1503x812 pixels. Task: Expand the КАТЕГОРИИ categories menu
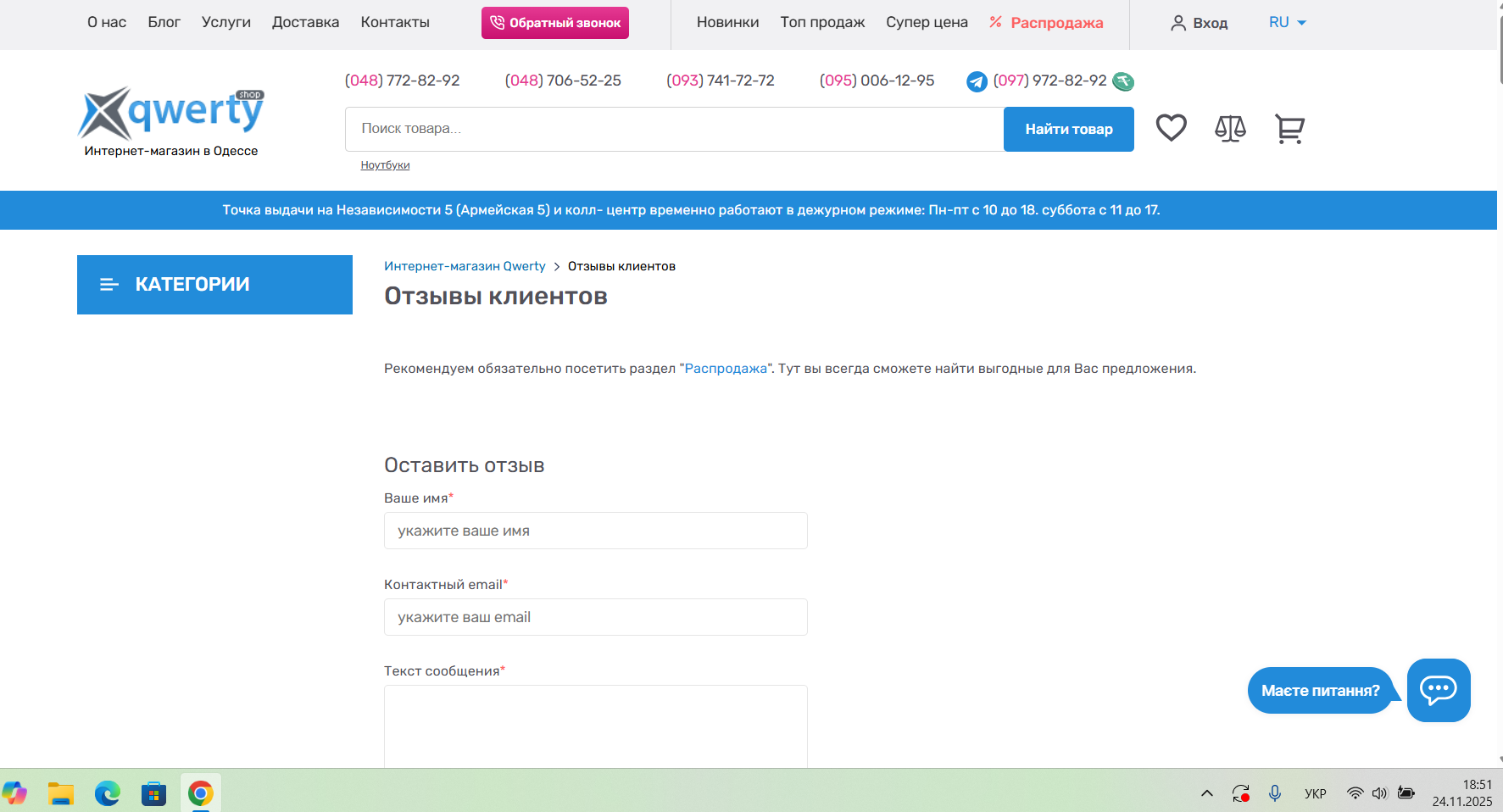pyautogui.click(x=214, y=285)
